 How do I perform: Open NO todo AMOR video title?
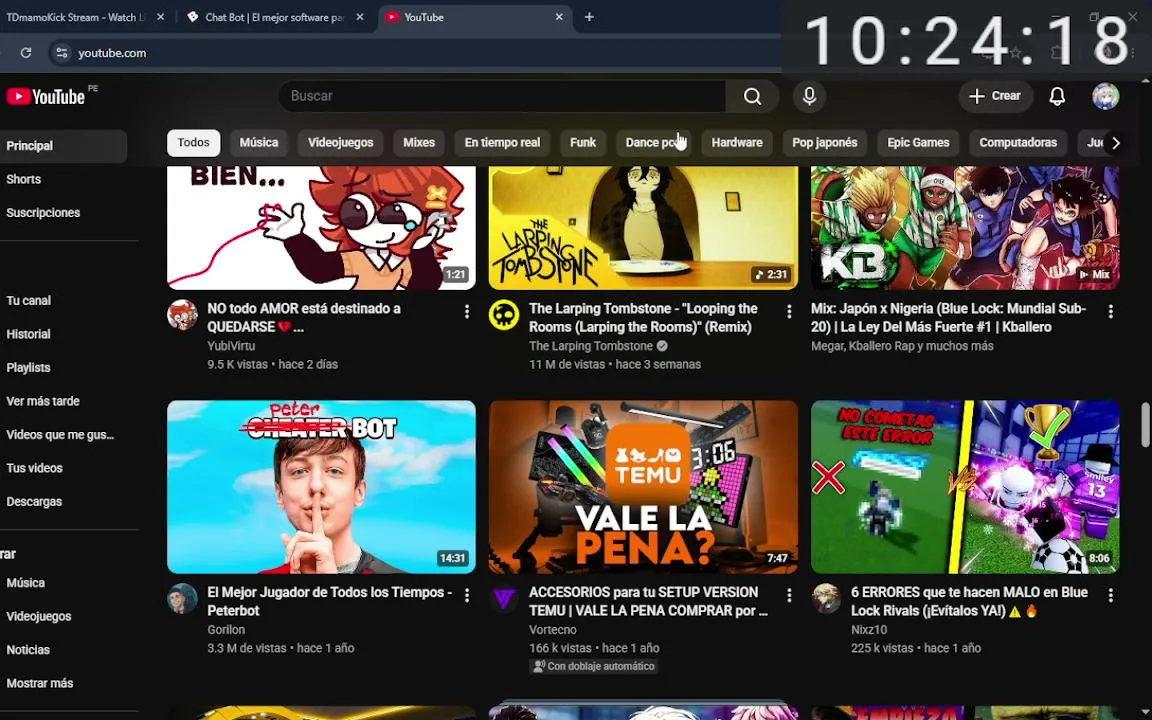(304, 317)
